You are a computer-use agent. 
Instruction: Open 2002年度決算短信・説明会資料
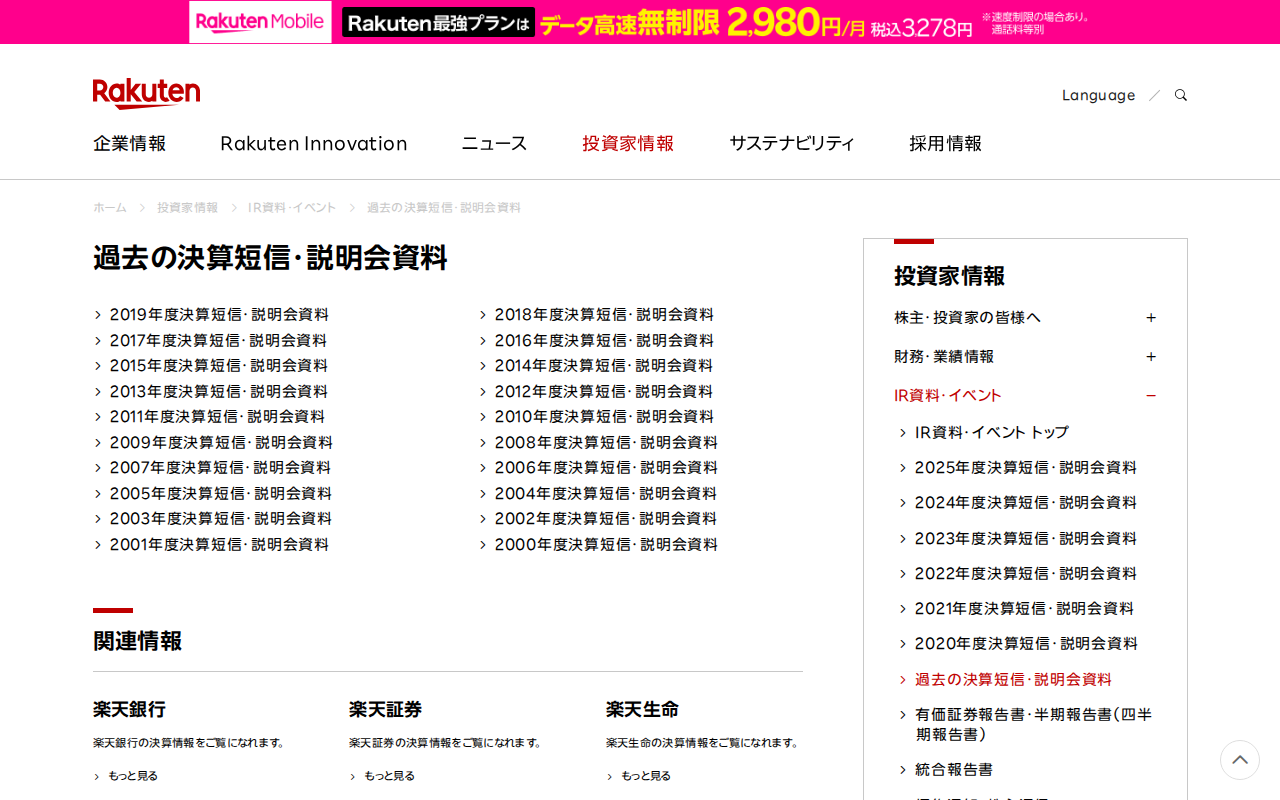point(606,519)
